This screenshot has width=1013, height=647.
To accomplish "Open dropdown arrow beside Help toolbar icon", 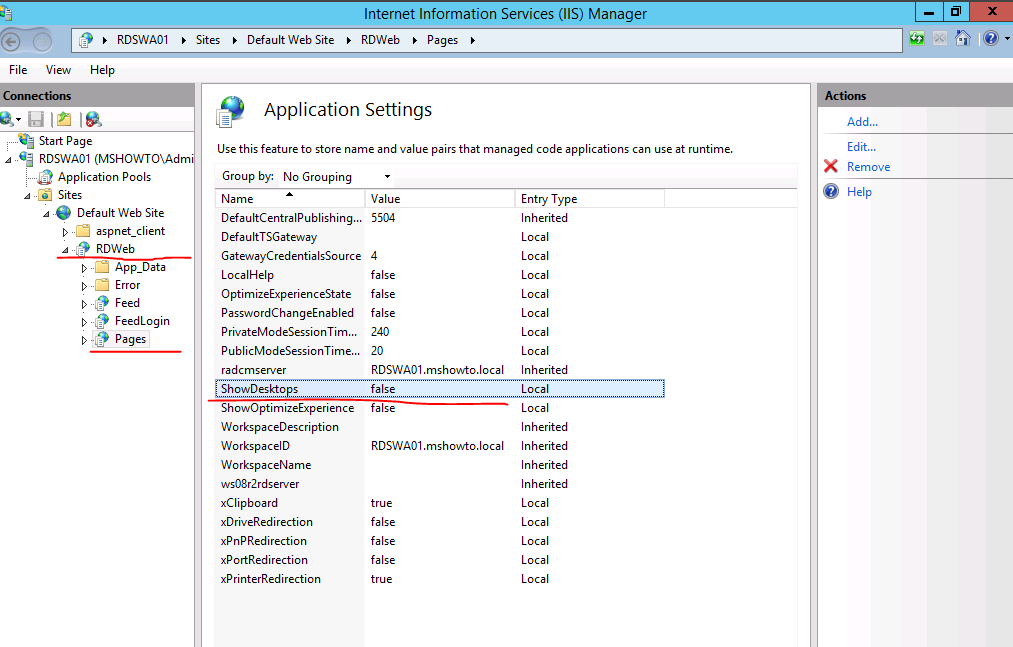I will 1007,39.
